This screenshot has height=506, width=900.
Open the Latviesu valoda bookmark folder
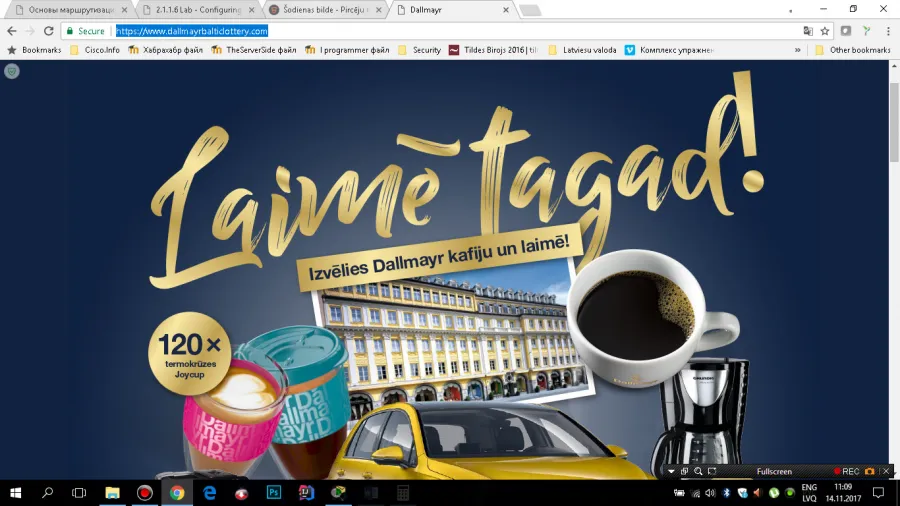(583, 50)
